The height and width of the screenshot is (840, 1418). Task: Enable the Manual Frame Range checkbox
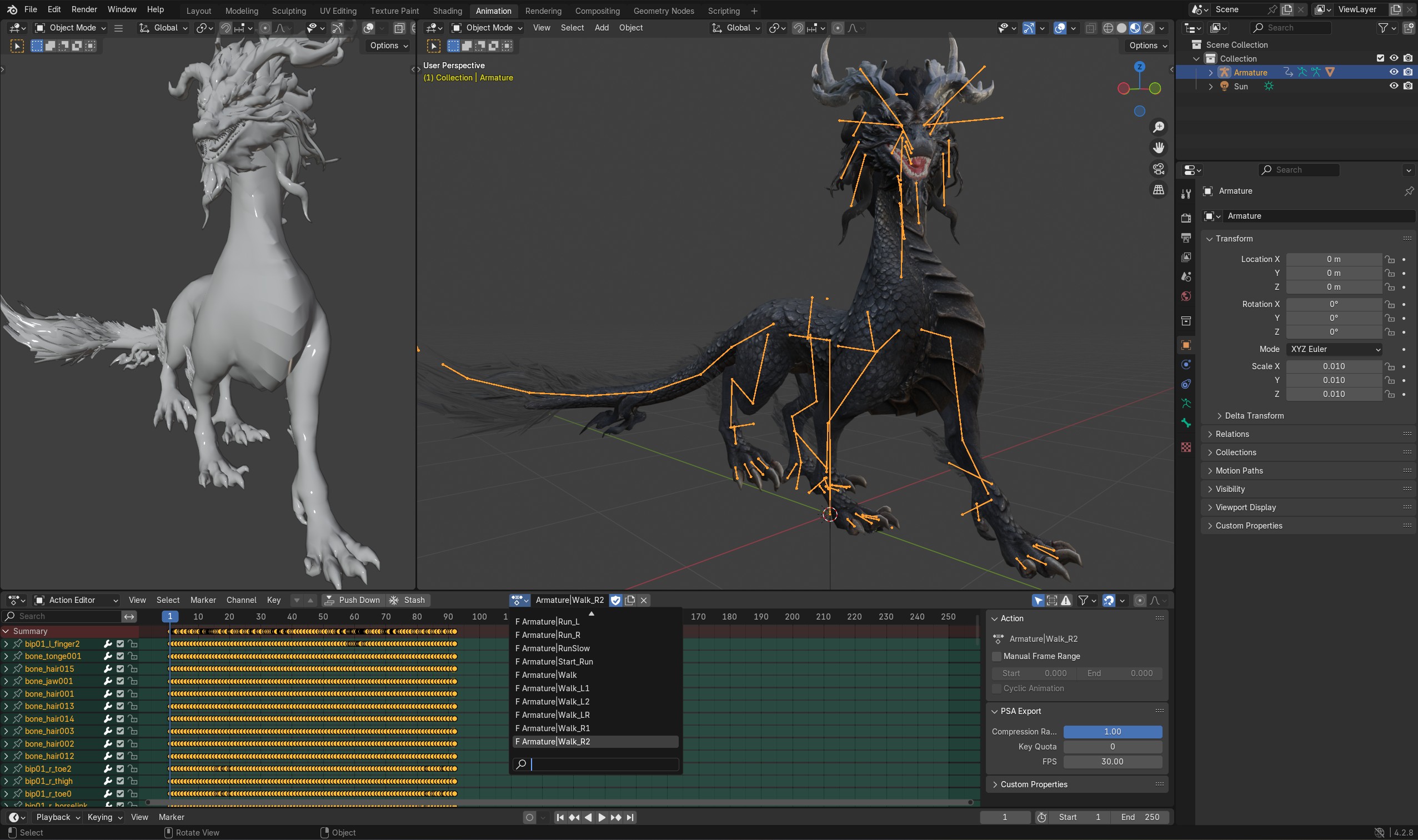tap(996, 656)
